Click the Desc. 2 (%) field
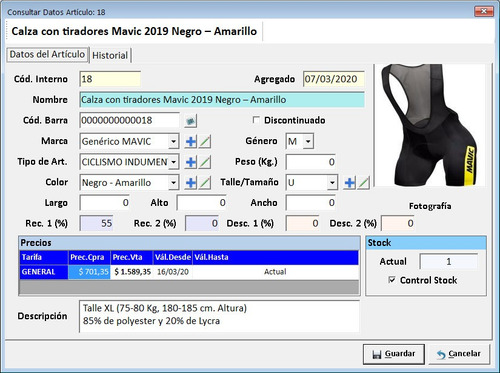Viewport: 500px width, 373px height. tap(398, 223)
